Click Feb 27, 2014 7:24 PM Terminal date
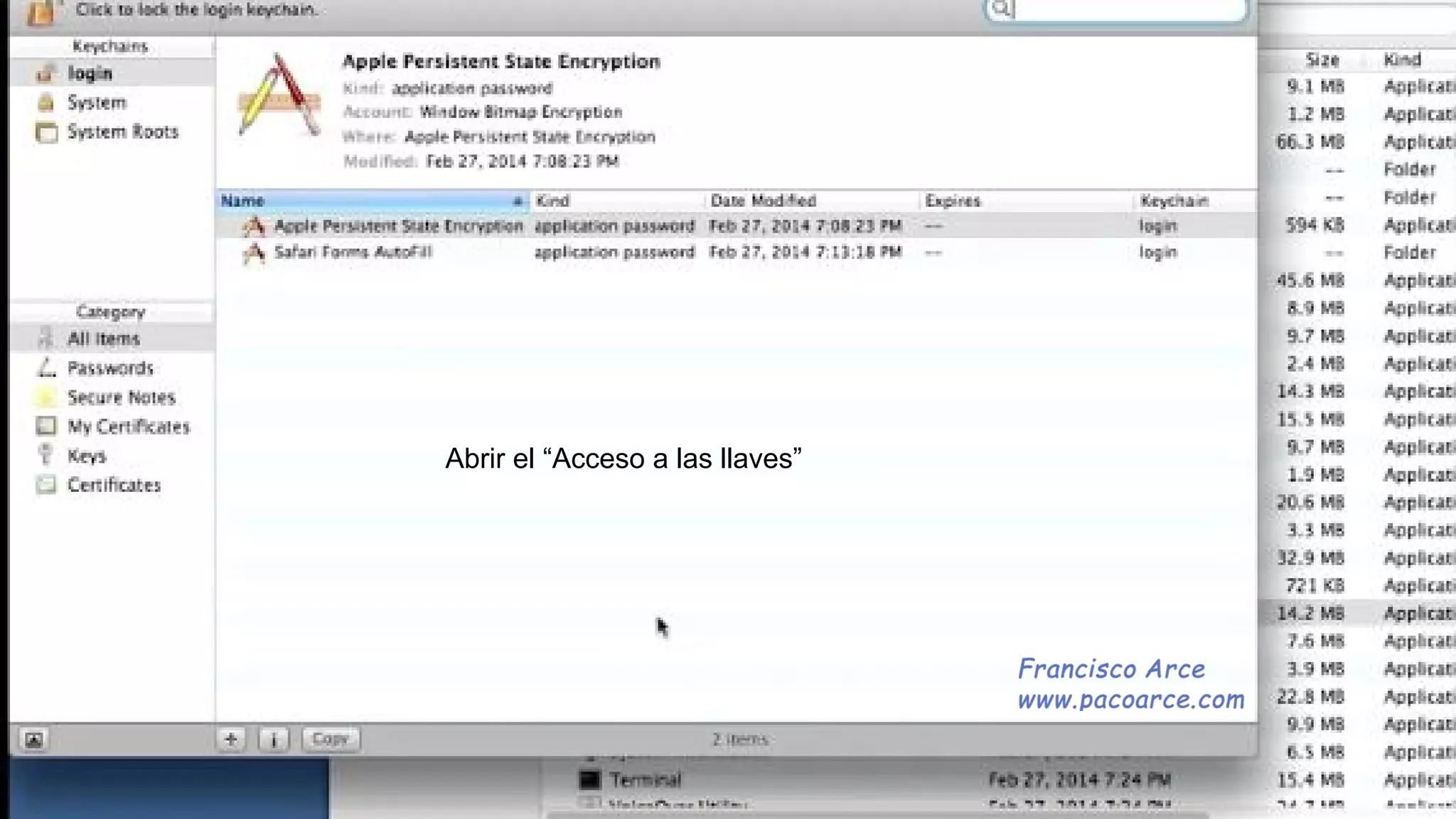Image resolution: width=1456 pixels, height=819 pixels. pyautogui.click(x=1079, y=780)
